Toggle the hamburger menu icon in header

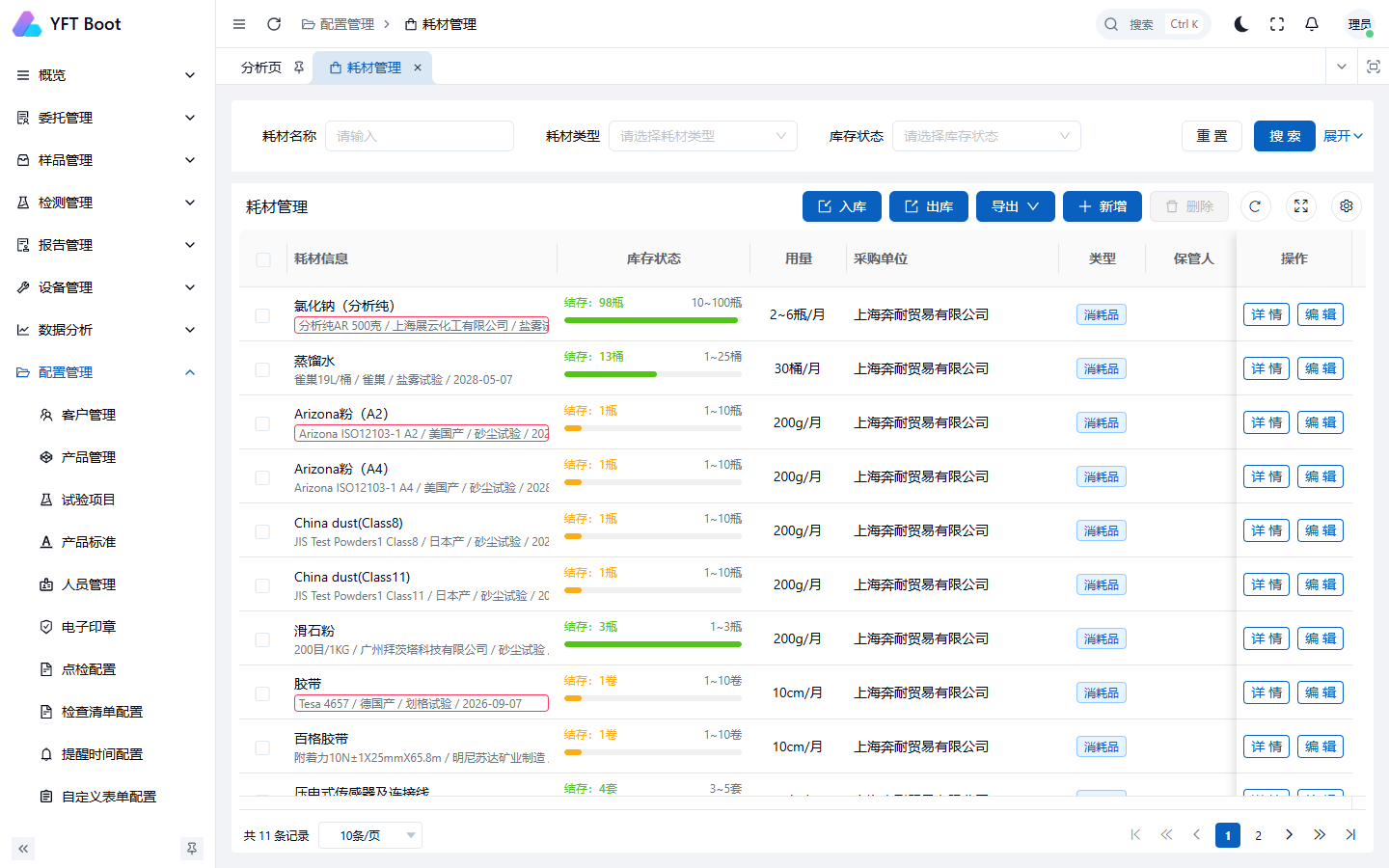[239, 24]
